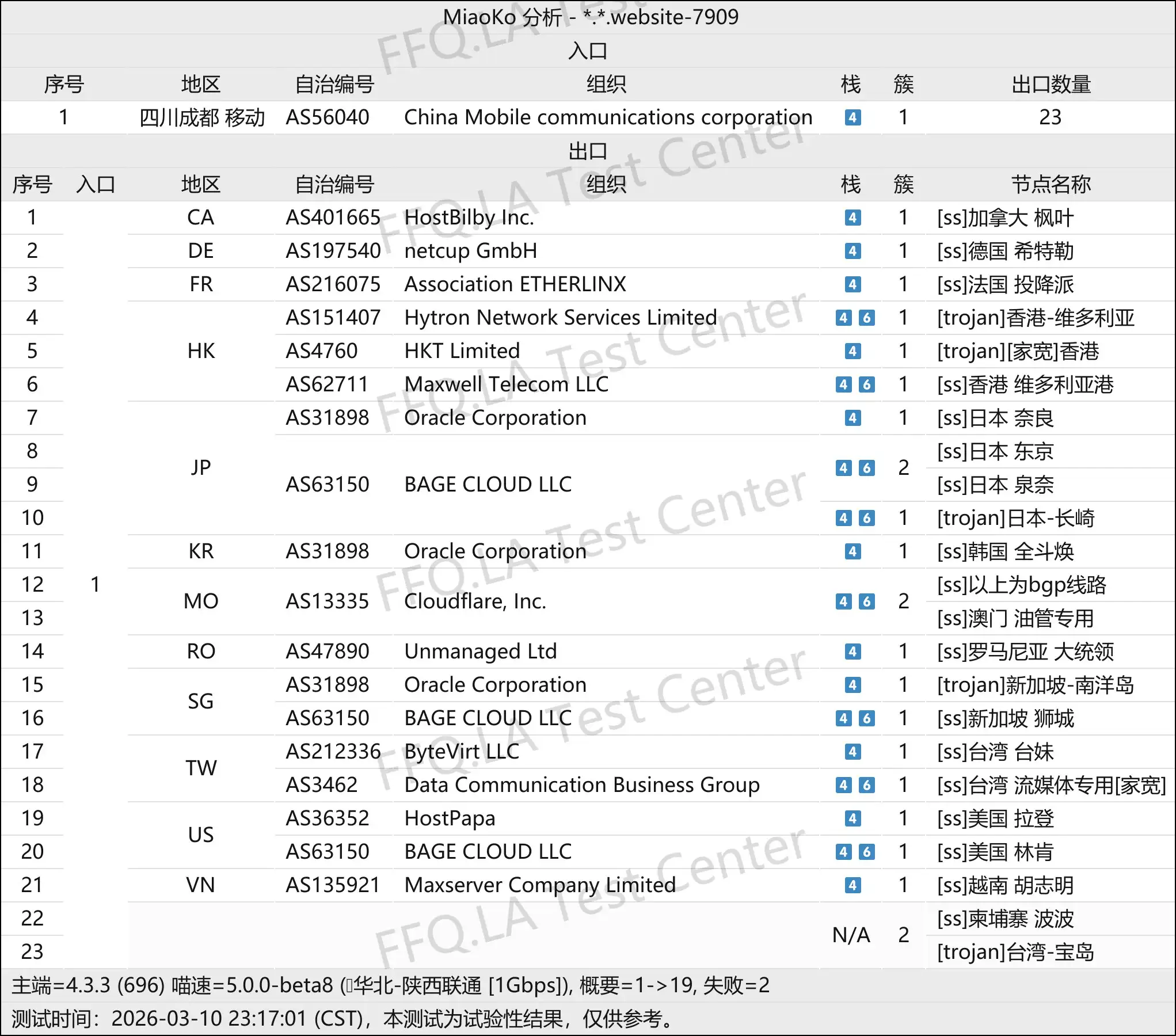
Task: Select the IPv4 badge next to AS56040 entry
Action: (853, 117)
